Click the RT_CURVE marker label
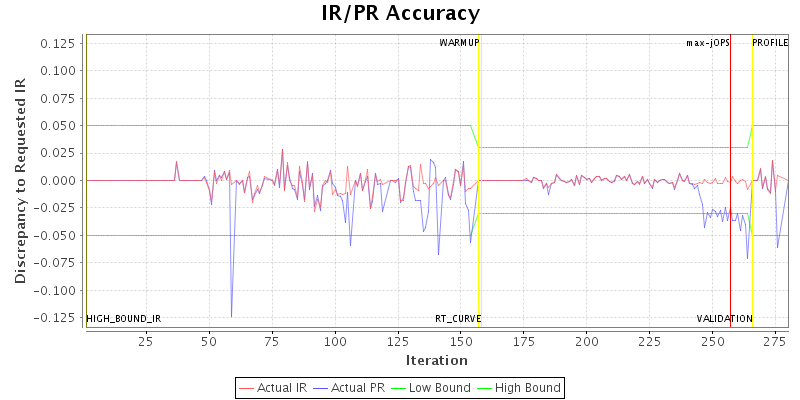This screenshot has width=800, height=400. pyautogui.click(x=458, y=318)
